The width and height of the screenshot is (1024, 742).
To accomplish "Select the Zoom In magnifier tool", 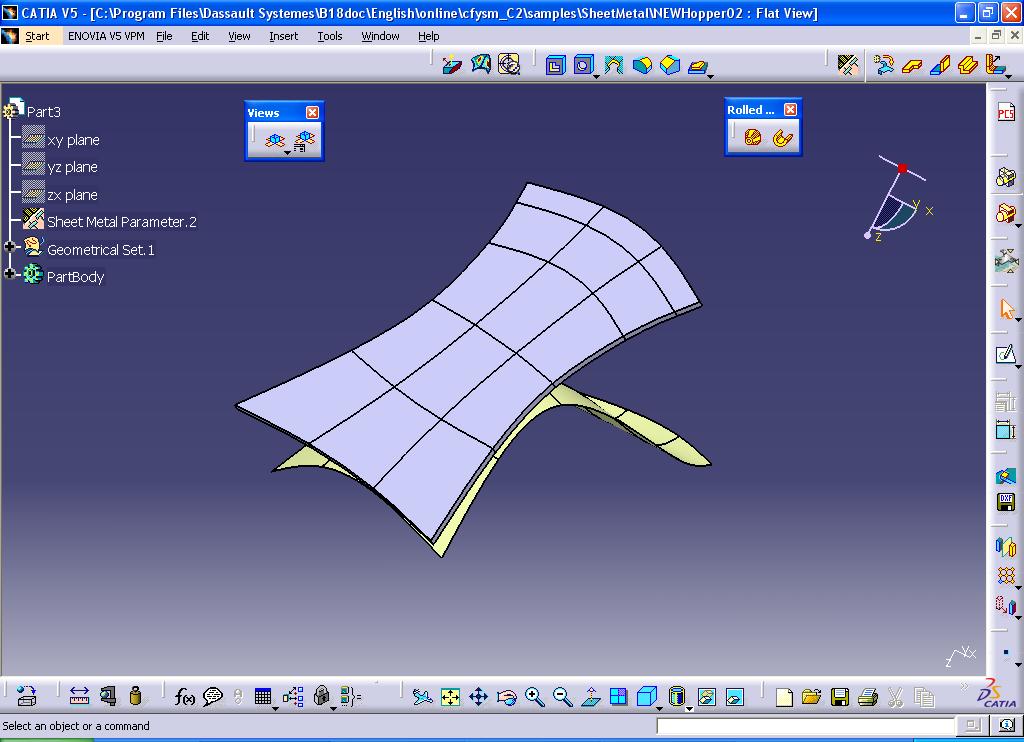I will [x=534, y=696].
